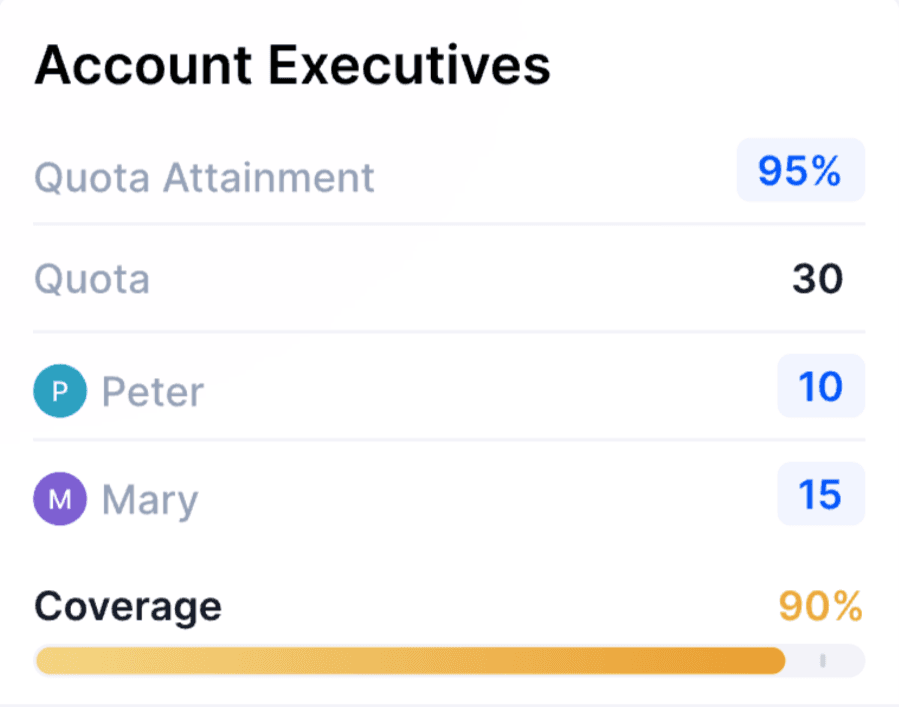Click the divider between Peter and Mary

[x=449, y=439]
